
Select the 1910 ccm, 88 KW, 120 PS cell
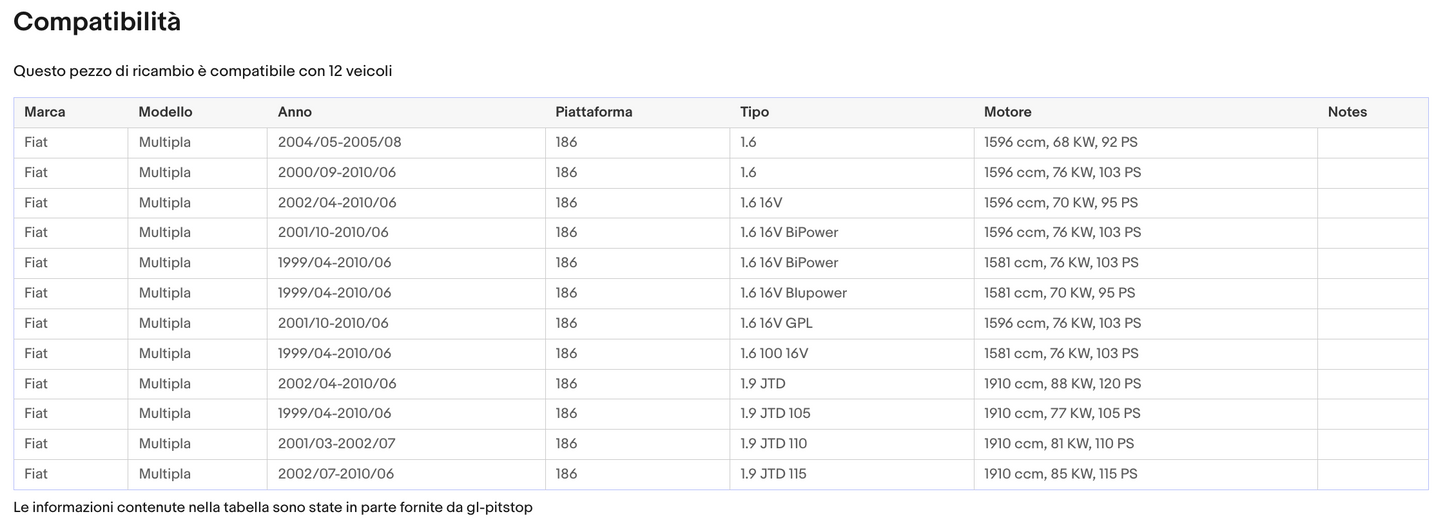1062,383
